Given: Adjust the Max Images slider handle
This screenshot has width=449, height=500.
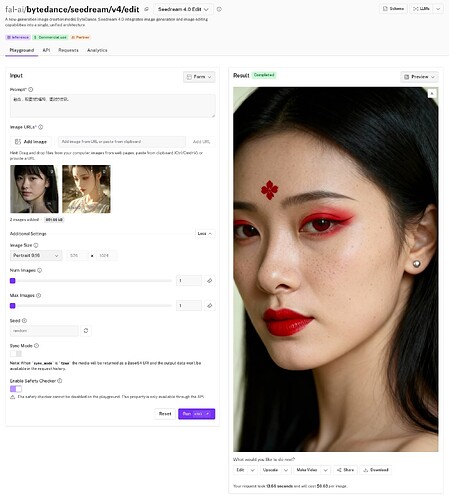Looking at the screenshot, I should point(13,306).
